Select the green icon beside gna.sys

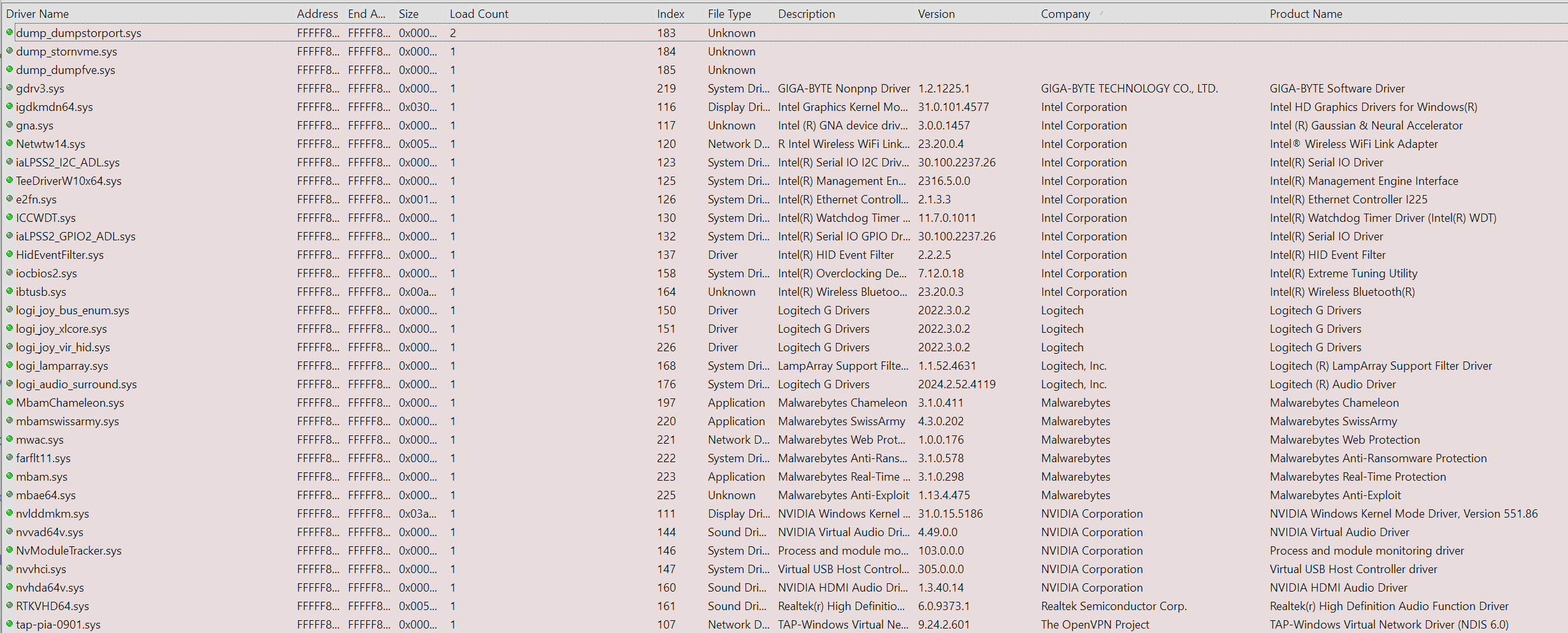10,124
